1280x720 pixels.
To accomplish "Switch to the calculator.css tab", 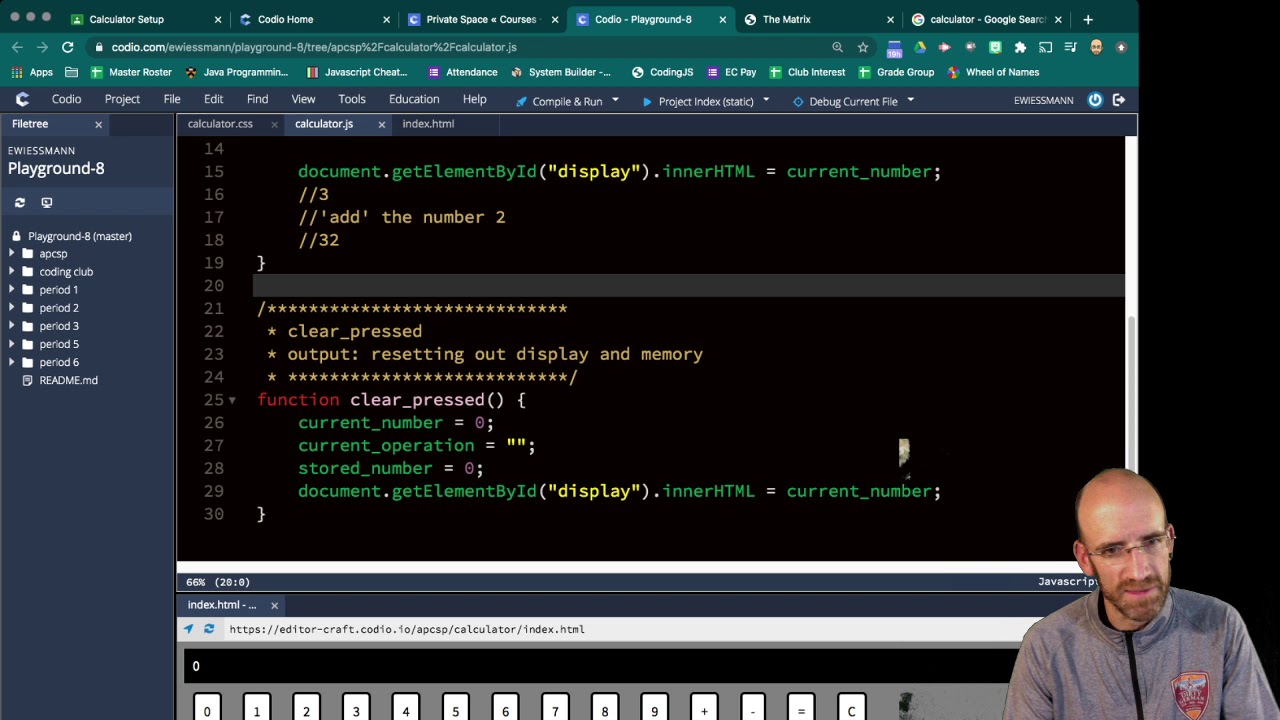I will coord(220,124).
